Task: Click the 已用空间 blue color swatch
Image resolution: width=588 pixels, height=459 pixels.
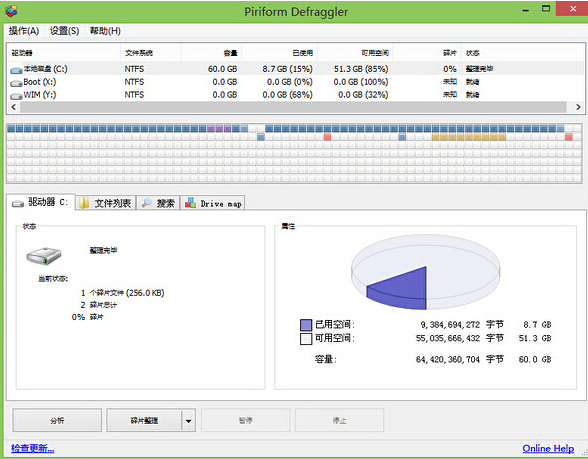Action: [x=306, y=325]
